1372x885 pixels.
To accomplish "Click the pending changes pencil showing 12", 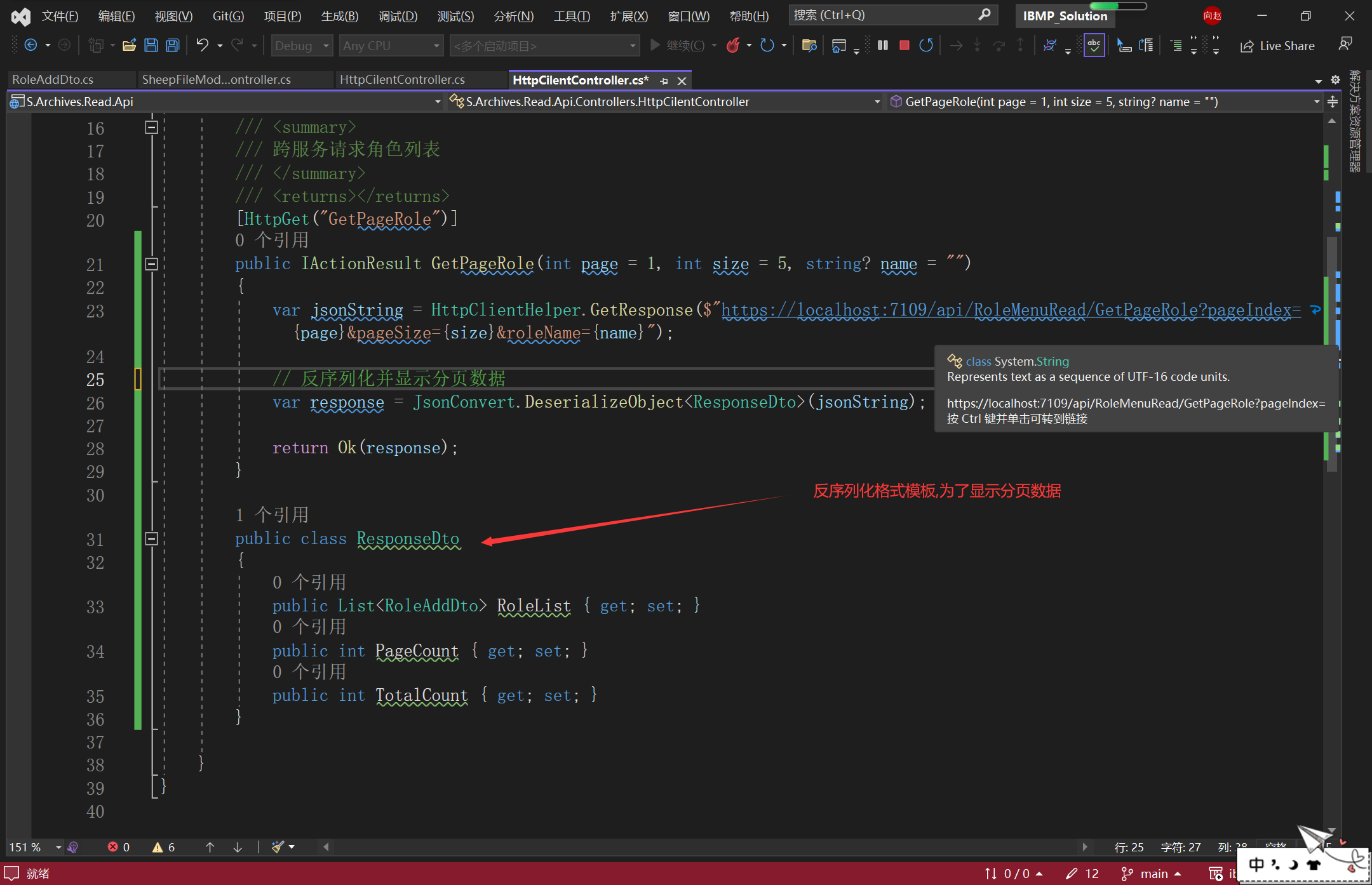I will [1082, 874].
